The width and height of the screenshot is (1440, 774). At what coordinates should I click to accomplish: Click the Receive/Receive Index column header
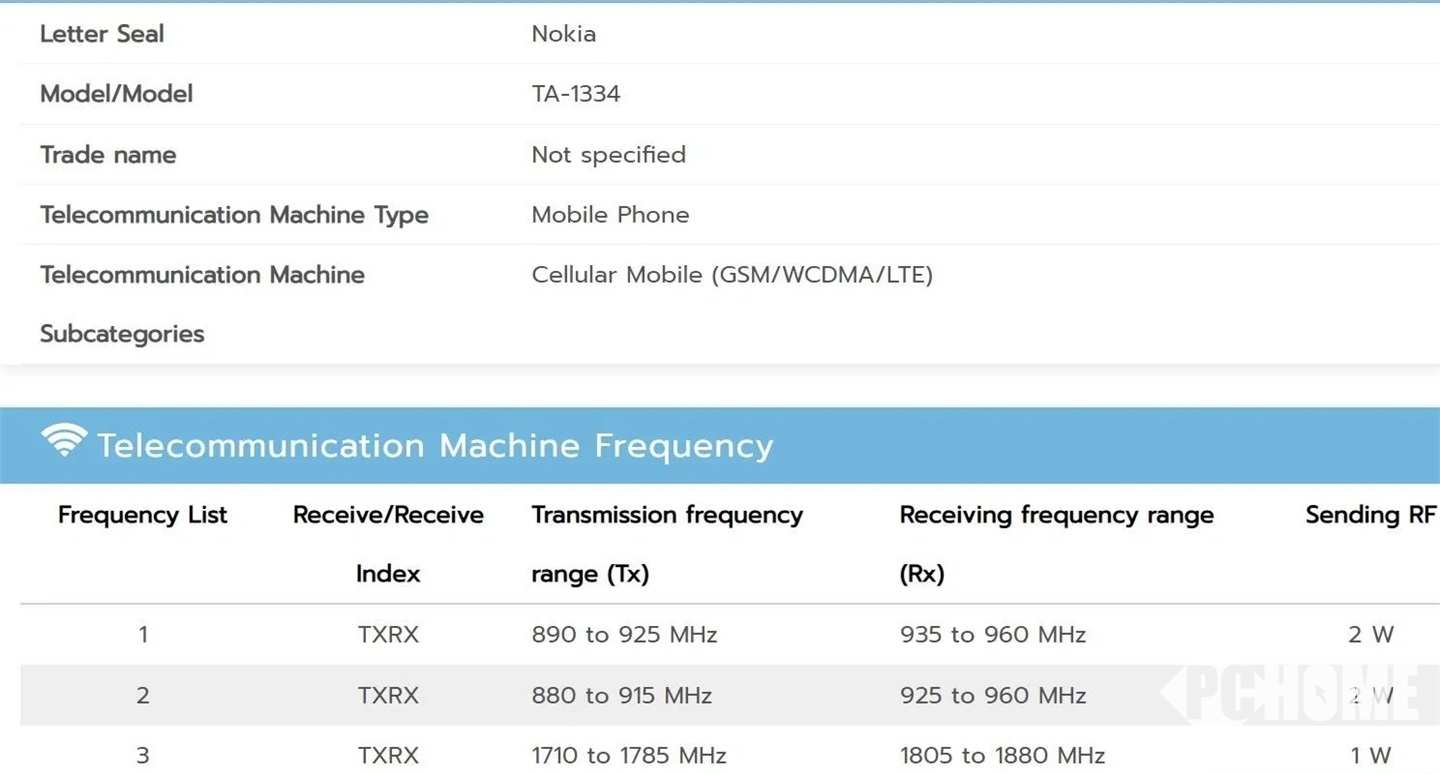(388, 543)
